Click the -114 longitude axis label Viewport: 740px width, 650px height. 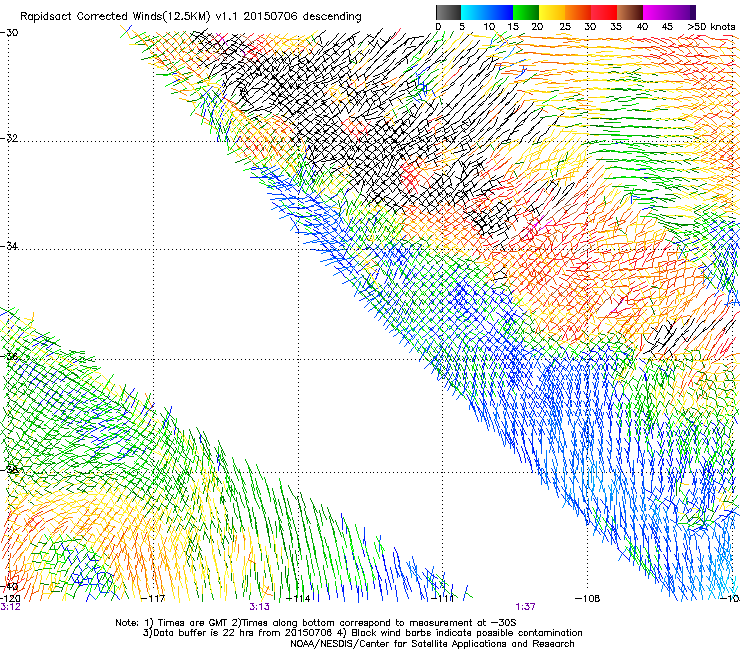[298, 599]
